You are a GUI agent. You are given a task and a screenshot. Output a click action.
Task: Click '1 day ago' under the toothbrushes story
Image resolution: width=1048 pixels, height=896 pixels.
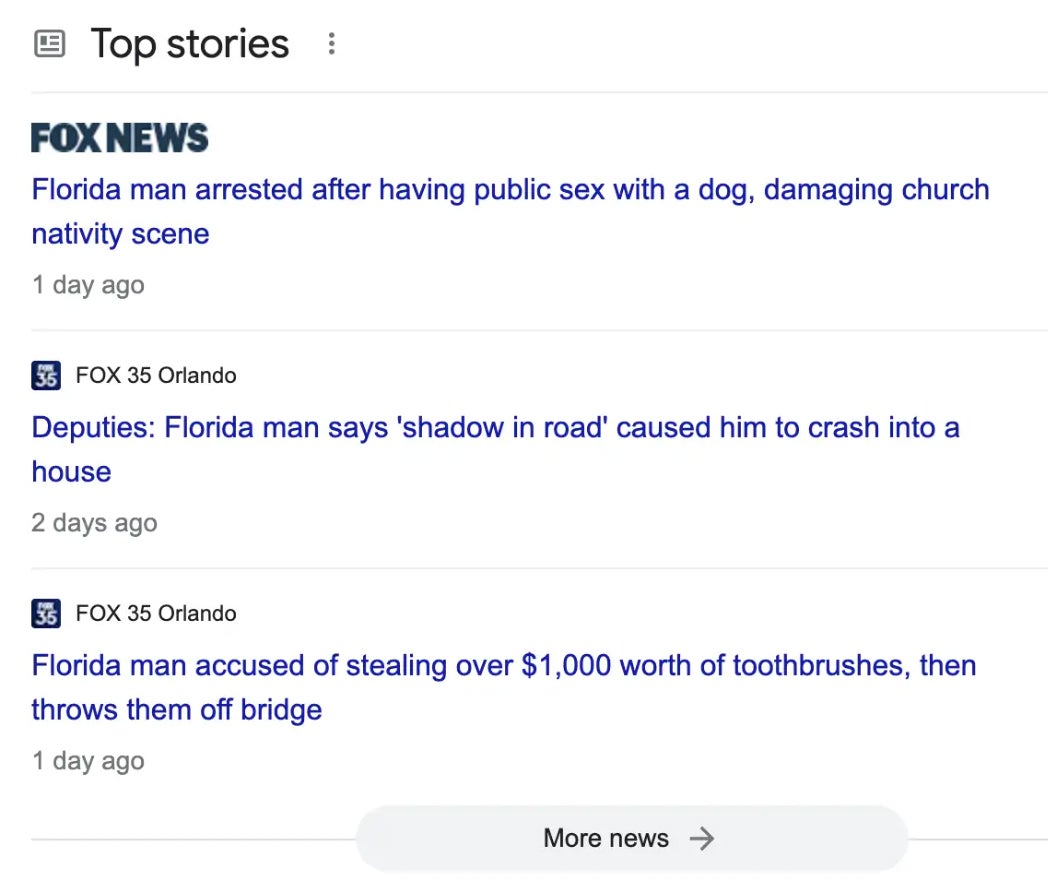point(88,761)
